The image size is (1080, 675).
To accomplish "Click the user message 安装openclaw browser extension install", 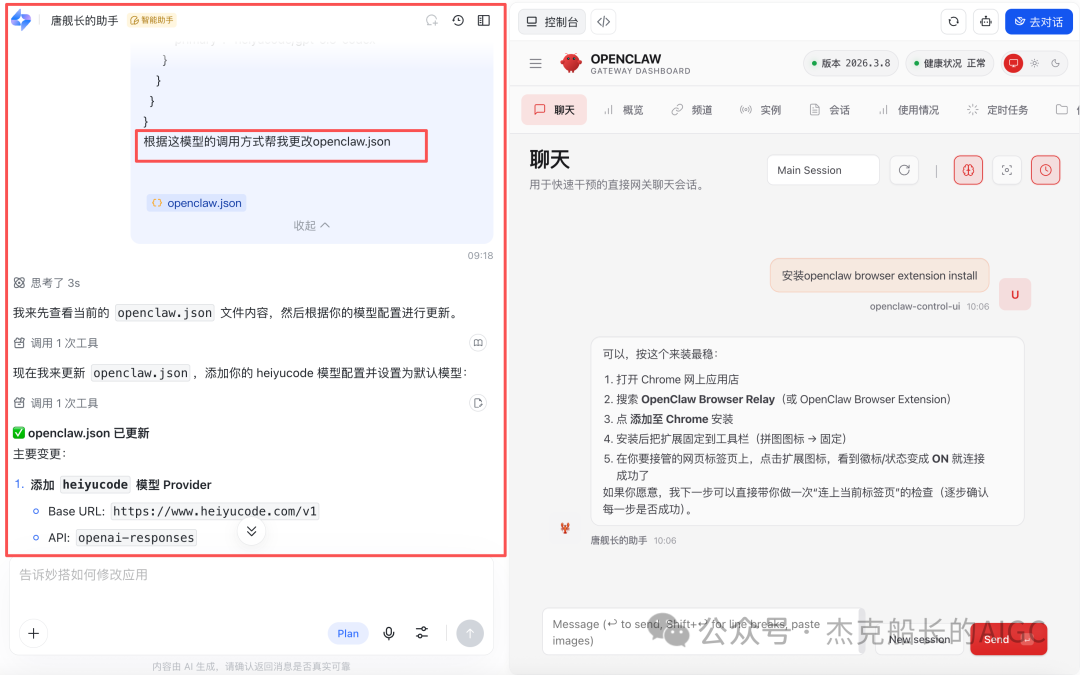I will 879,276.
